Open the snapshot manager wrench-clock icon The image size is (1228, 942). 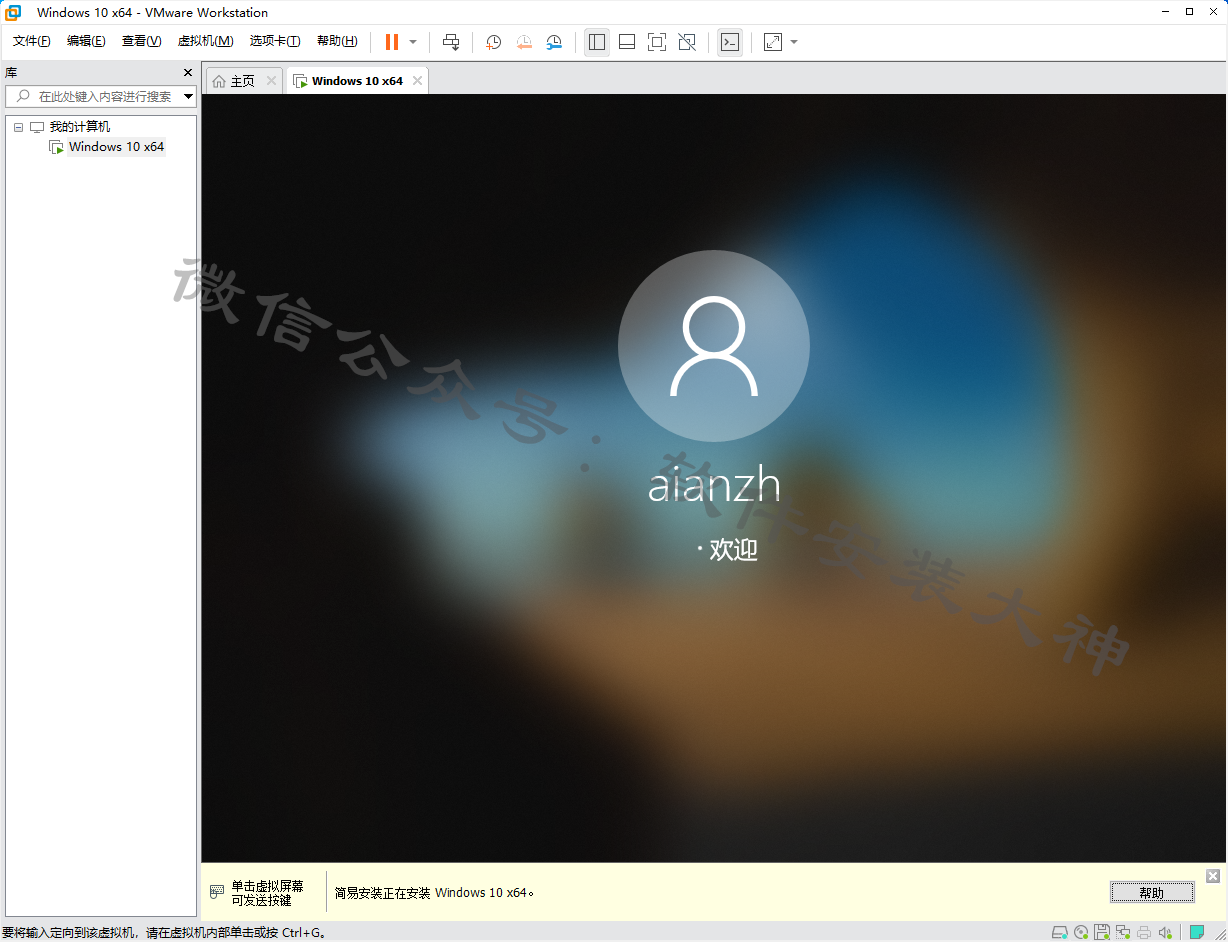tap(554, 42)
